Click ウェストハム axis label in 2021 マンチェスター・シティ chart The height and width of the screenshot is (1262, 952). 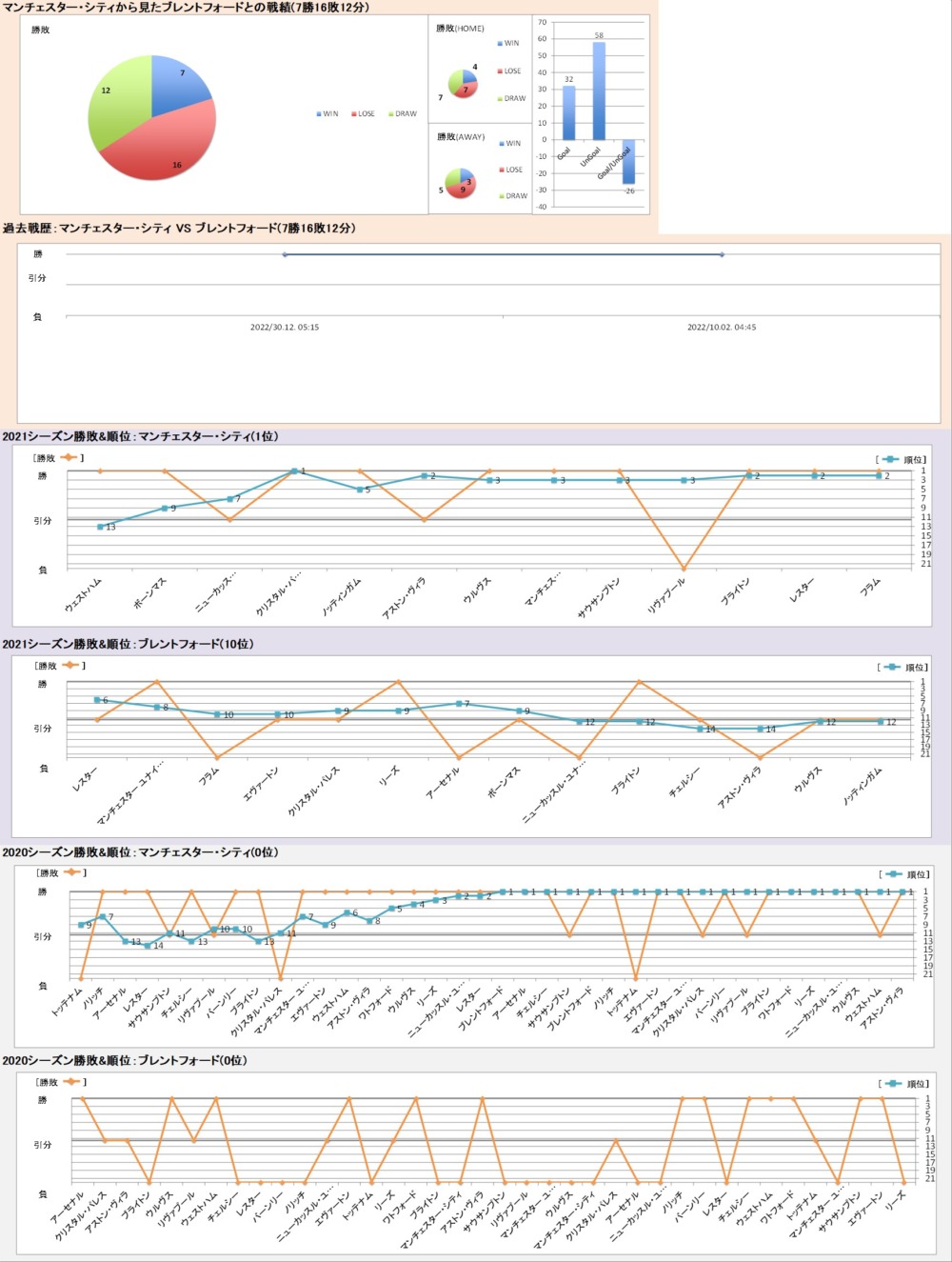(84, 593)
